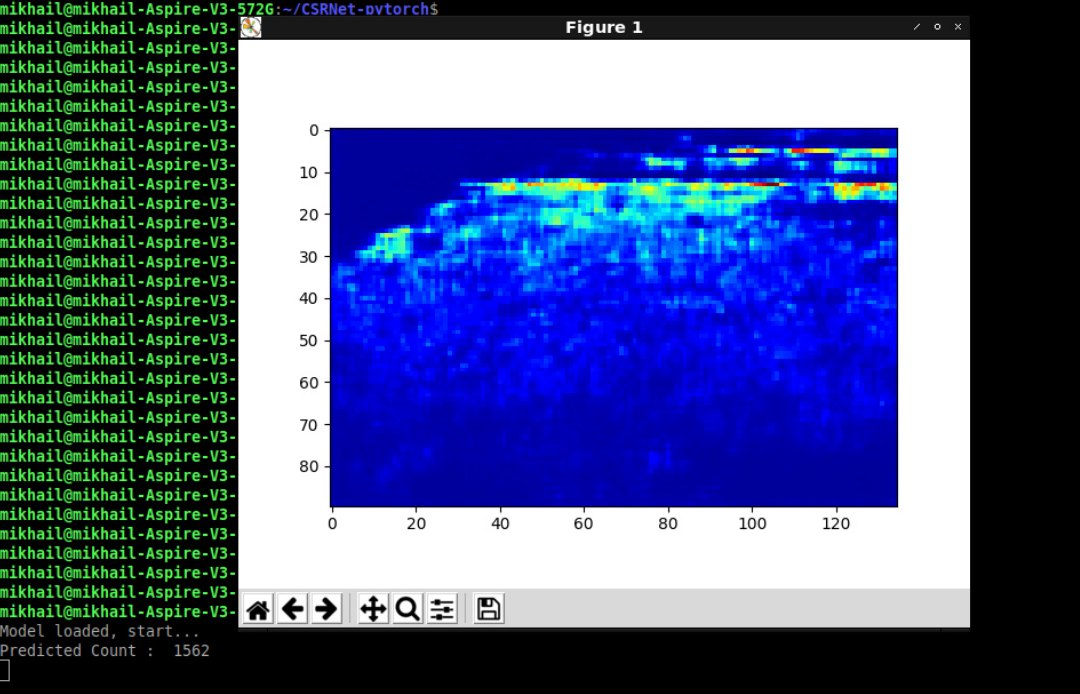Click the Predicted Count 1562 output line
The height and width of the screenshot is (694, 1080).
[105, 651]
